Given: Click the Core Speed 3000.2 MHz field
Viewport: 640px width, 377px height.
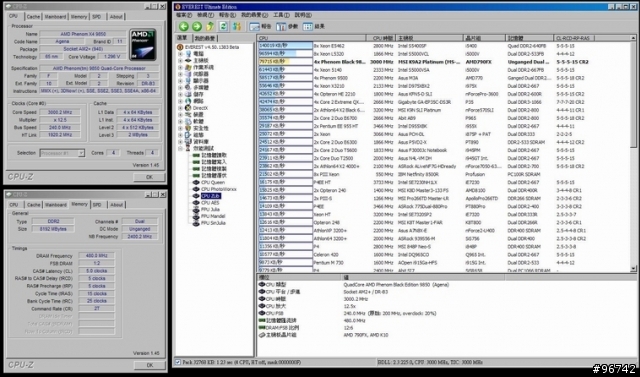Looking at the screenshot, I should pos(60,112).
